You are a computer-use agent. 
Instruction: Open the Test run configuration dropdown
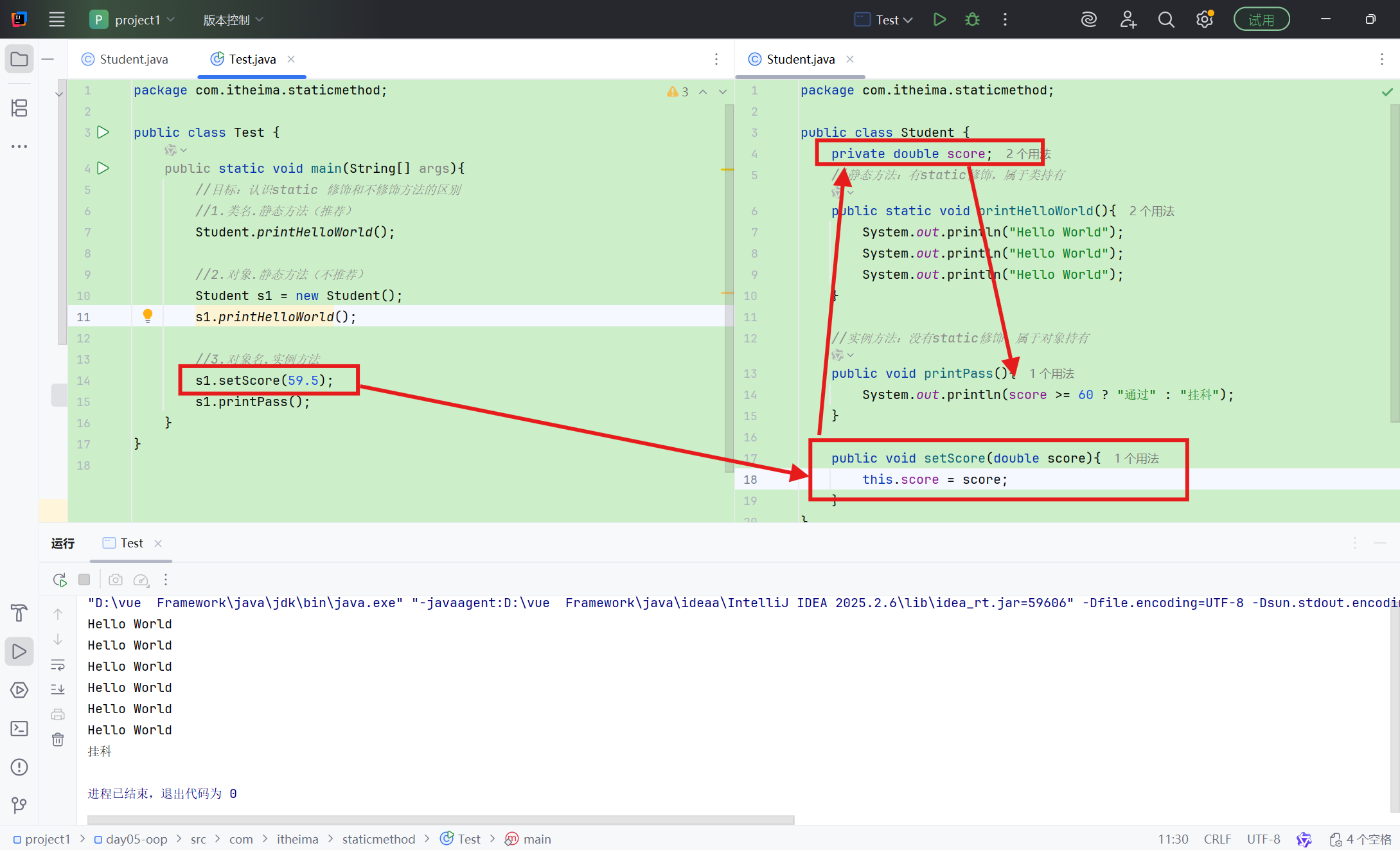883,19
